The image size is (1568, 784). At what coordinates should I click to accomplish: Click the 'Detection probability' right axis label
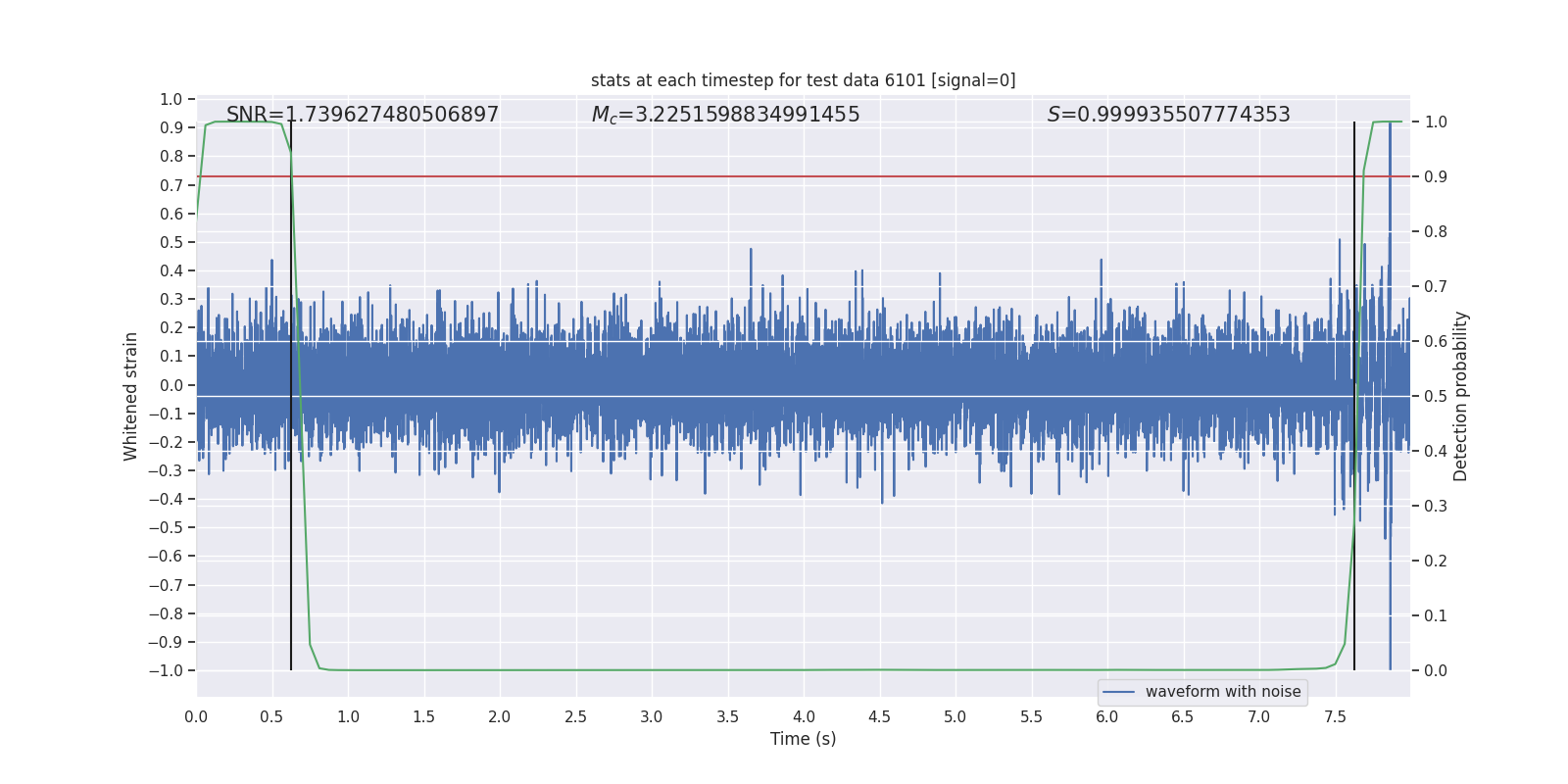click(x=1460, y=396)
